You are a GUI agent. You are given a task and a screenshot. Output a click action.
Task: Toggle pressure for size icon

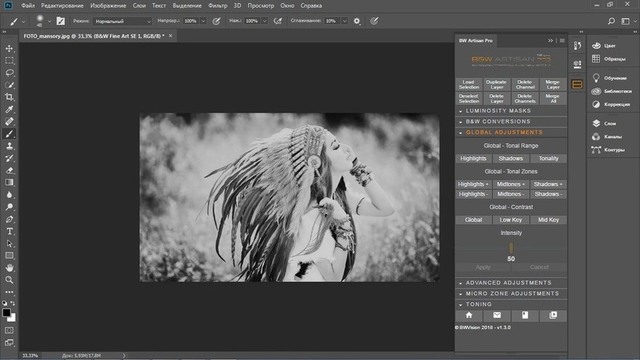[374, 21]
